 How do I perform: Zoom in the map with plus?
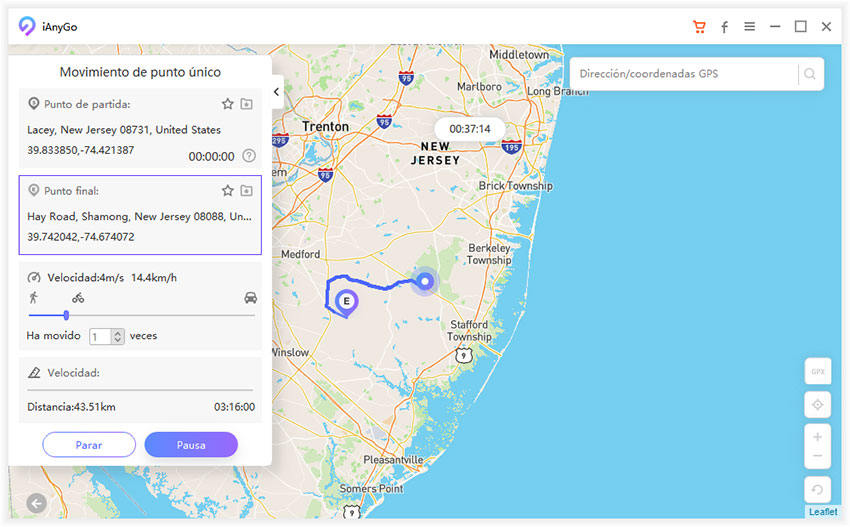(817, 437)
